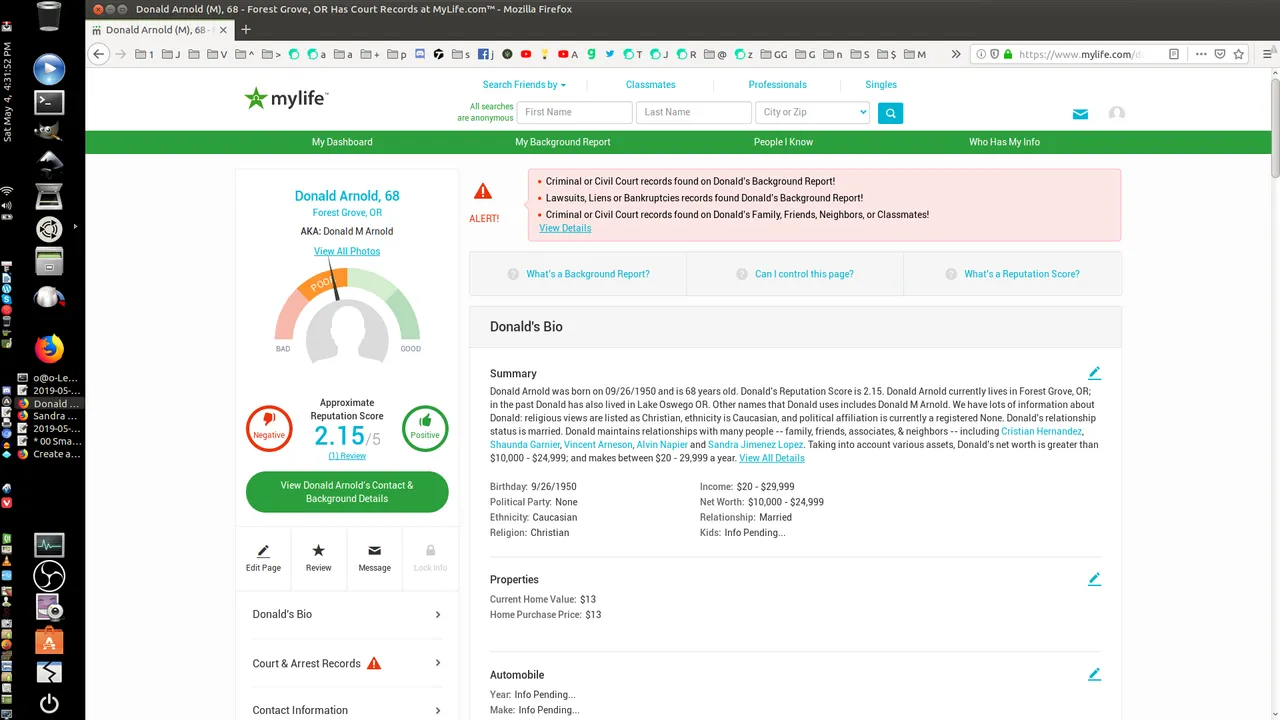Screen dimensions: 1280x720
Task: Click the First Name input field
Action: click(x=574, y=113)
